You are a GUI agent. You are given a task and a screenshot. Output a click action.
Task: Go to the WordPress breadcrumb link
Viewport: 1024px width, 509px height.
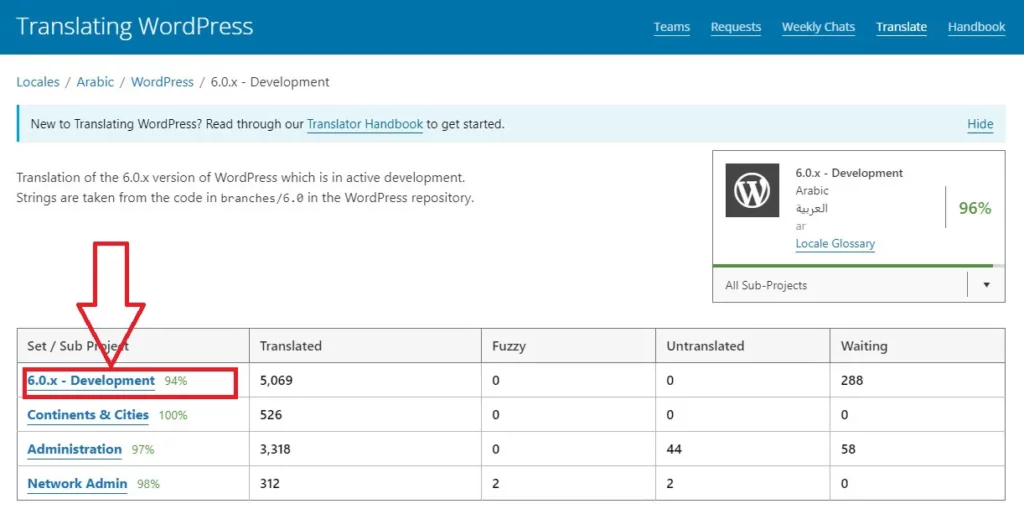click(163, 82)
